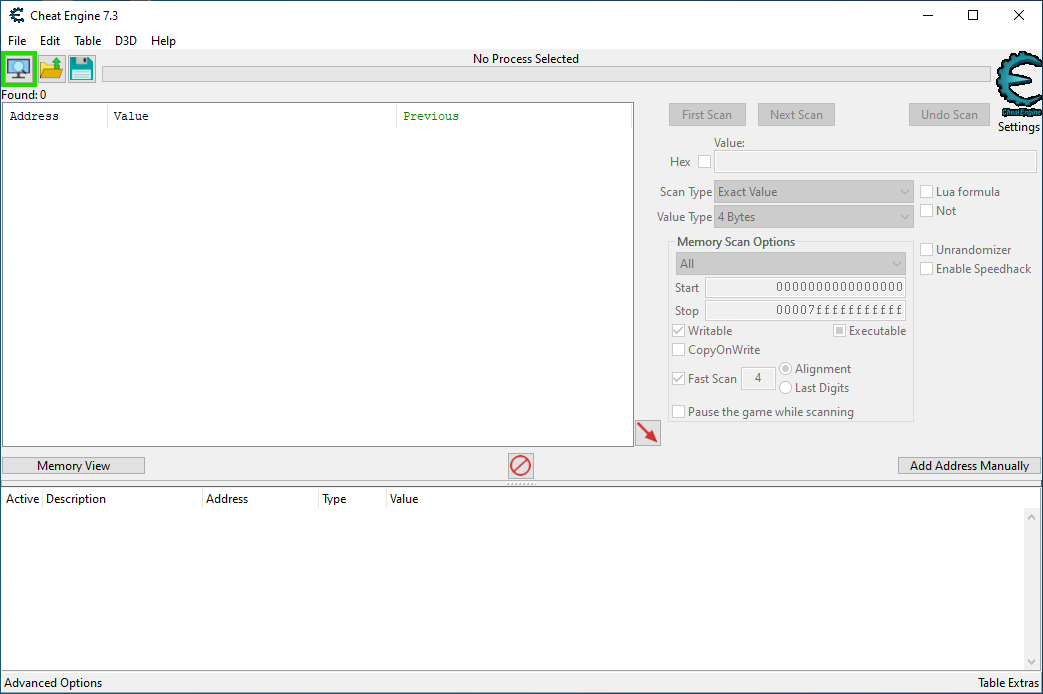
Task: Click the Settings label under the logo
Action: point(1018,126)
